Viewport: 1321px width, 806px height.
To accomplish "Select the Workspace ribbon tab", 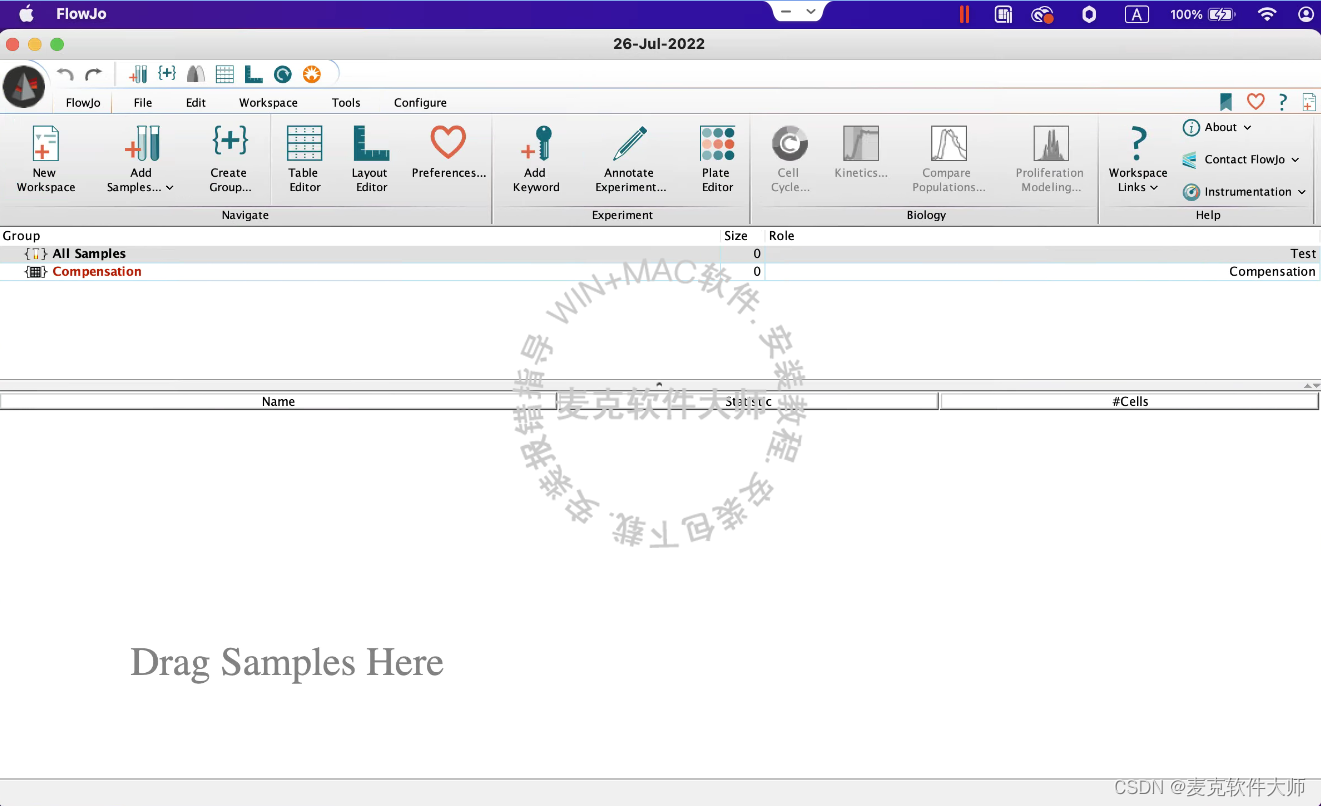I will [x=268, y=102].
